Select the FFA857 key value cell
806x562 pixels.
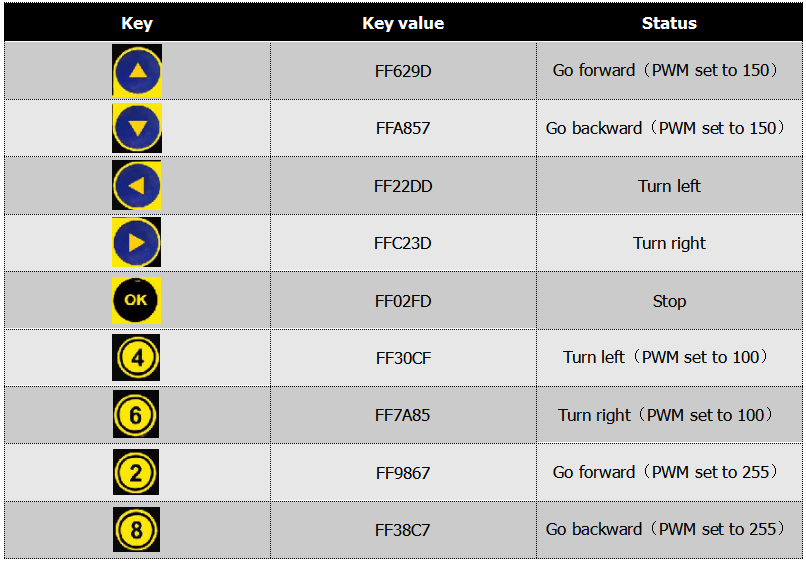click(403, 128)
